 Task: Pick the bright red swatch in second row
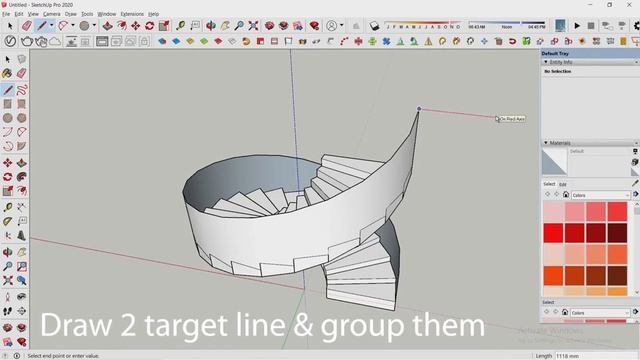pos(553,233)
